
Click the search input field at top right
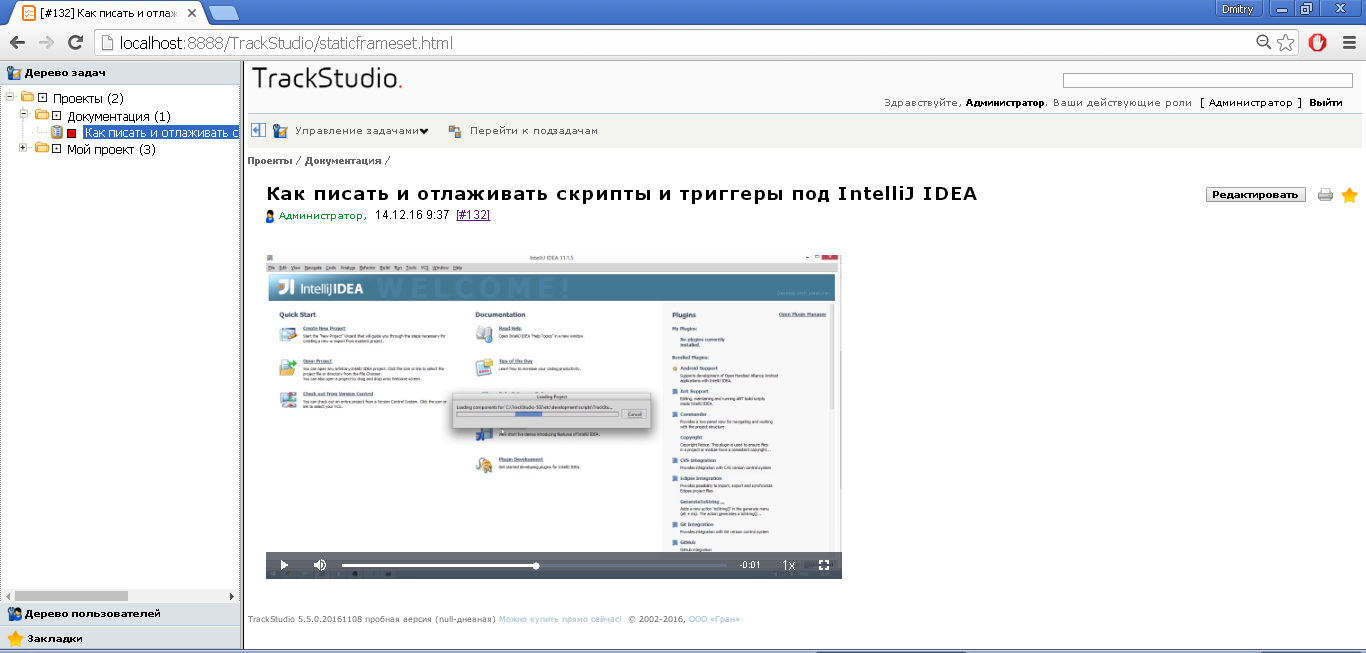click(1208, 81)
